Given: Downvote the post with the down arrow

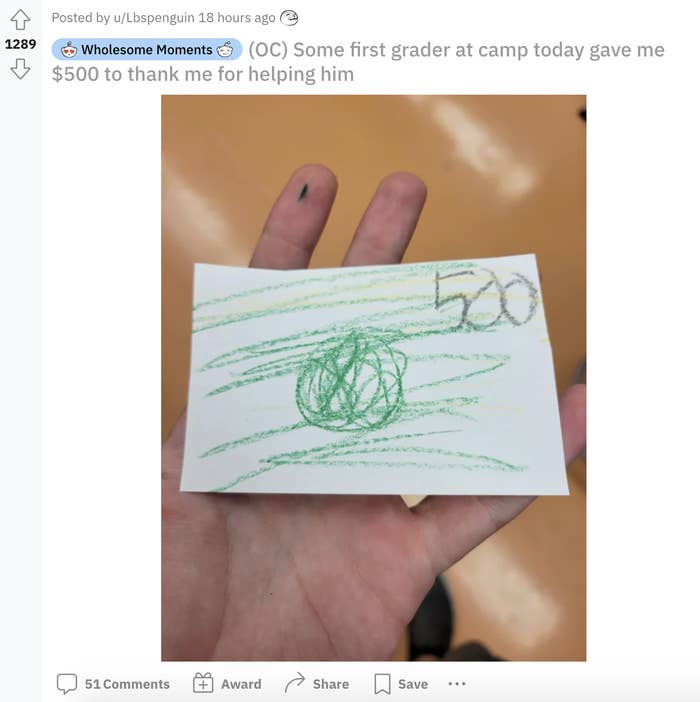Looking at the screenshot, I should (20, 69).
